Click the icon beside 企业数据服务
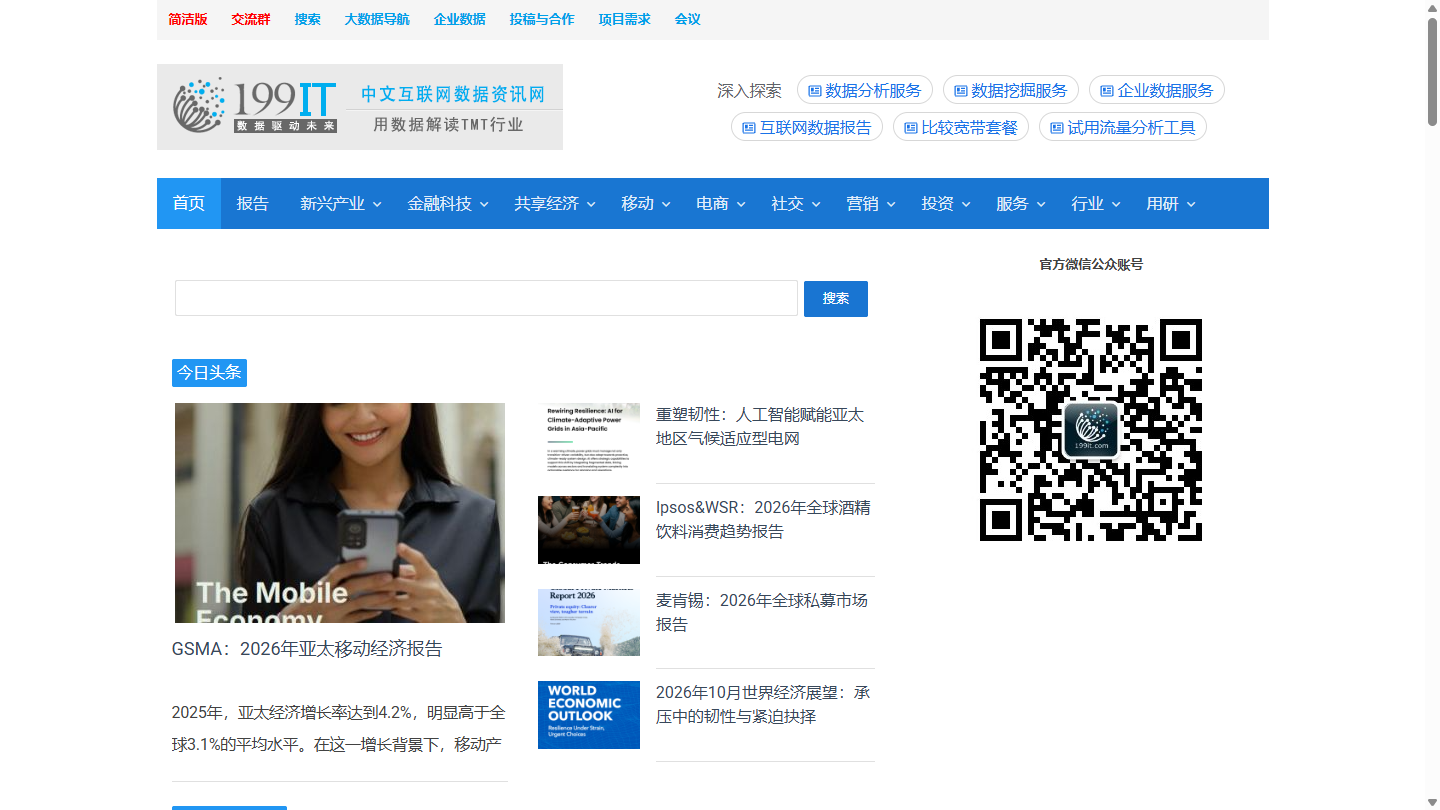This screenshot has width=1440, height=810. click(1107, 91)
